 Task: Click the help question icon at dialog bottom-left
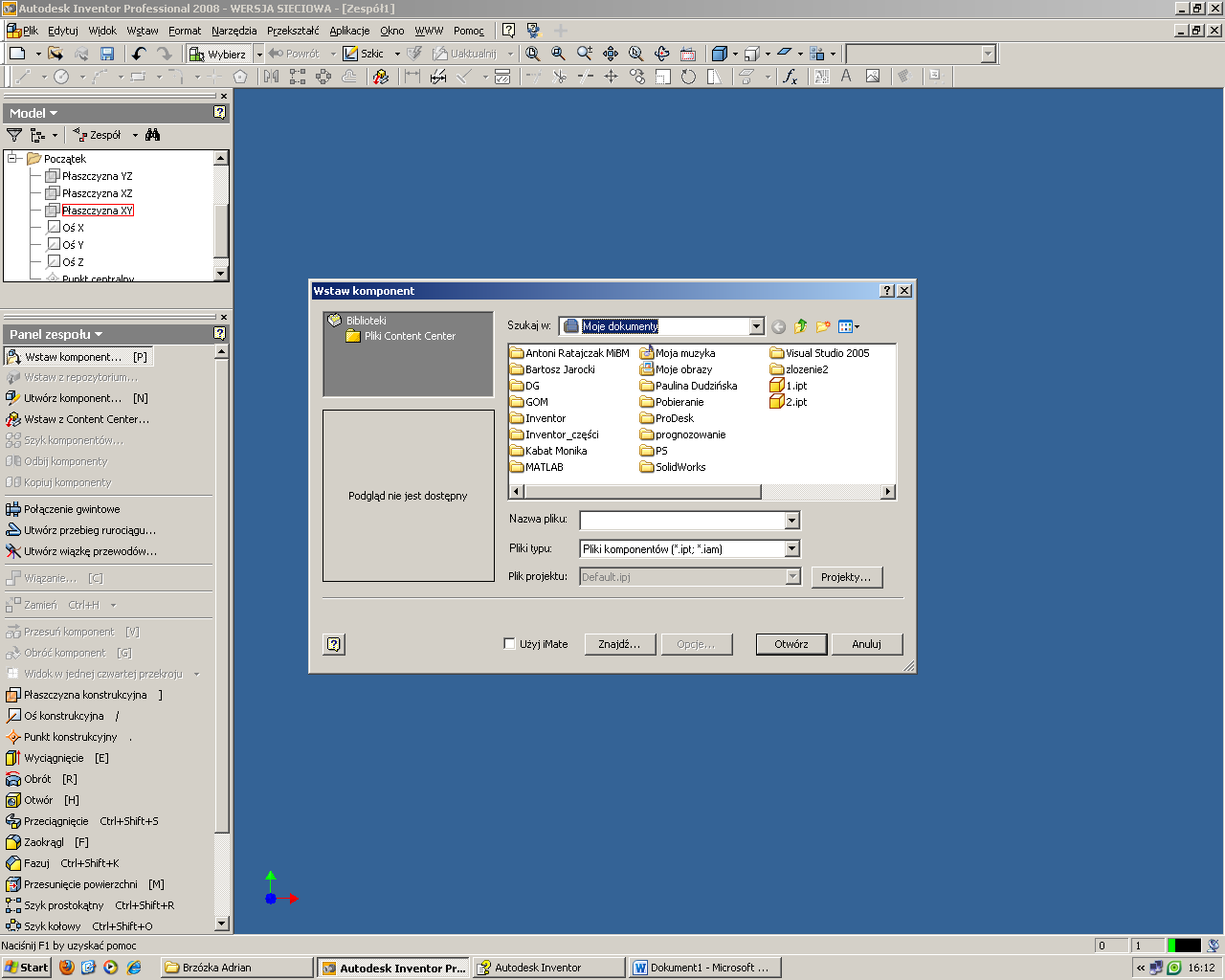pyautogui.click(x=334, y=644)
